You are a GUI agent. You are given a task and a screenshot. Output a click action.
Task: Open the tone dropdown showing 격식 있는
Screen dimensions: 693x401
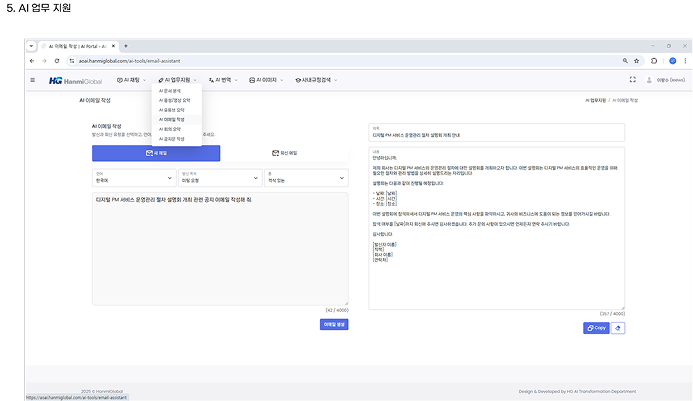coord(306,180)
